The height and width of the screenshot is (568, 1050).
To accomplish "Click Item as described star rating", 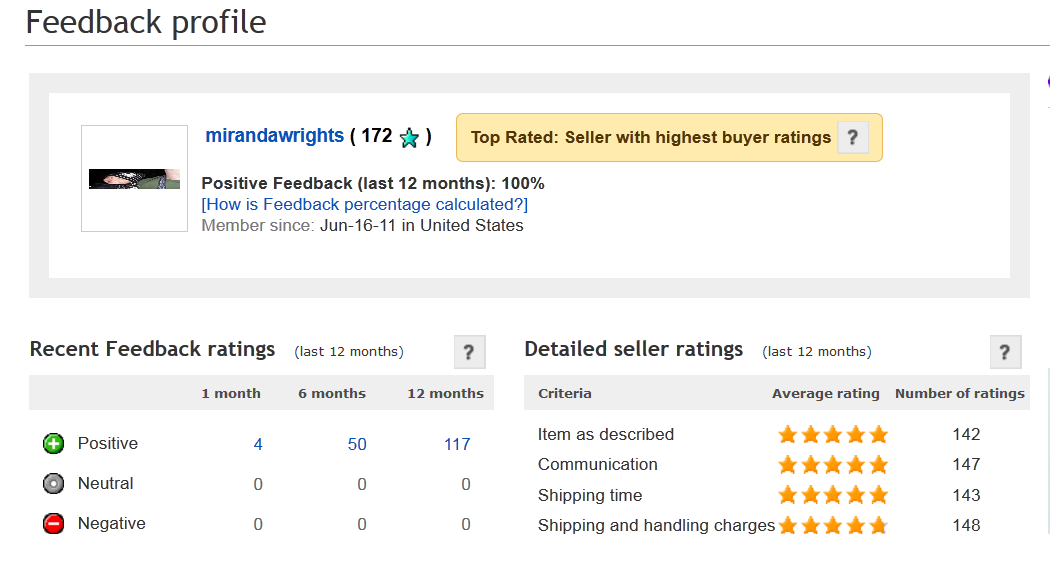I will [833, 435].
